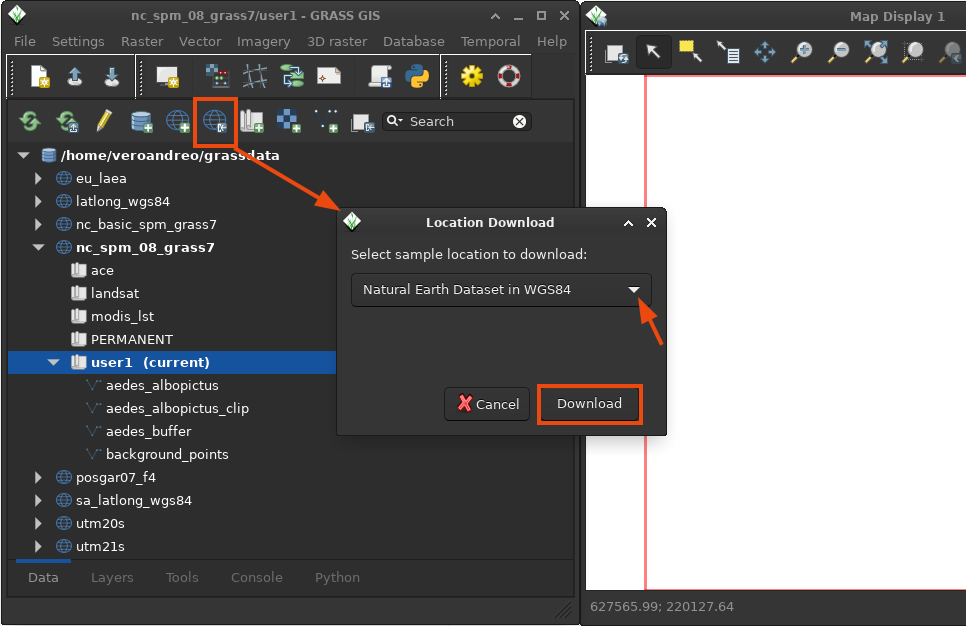Viewport: 966px width, 626px height.
Task: Reload current mapset only icon
Action: point(67,121)
